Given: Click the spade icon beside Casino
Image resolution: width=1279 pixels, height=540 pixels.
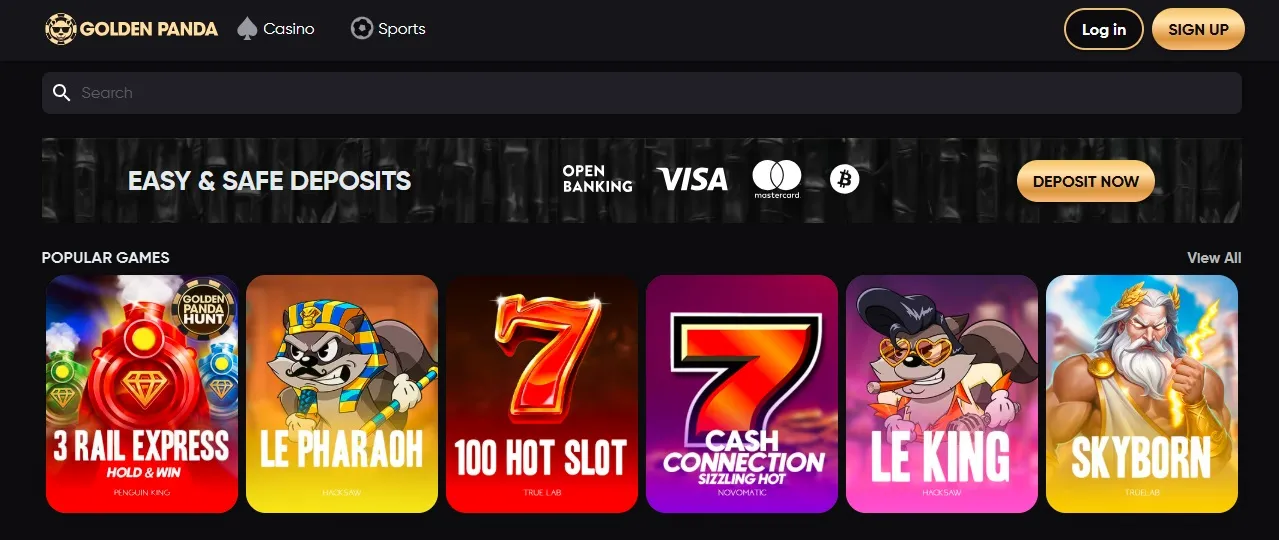Looking at the screenshot, I should [x=247, y=29].
